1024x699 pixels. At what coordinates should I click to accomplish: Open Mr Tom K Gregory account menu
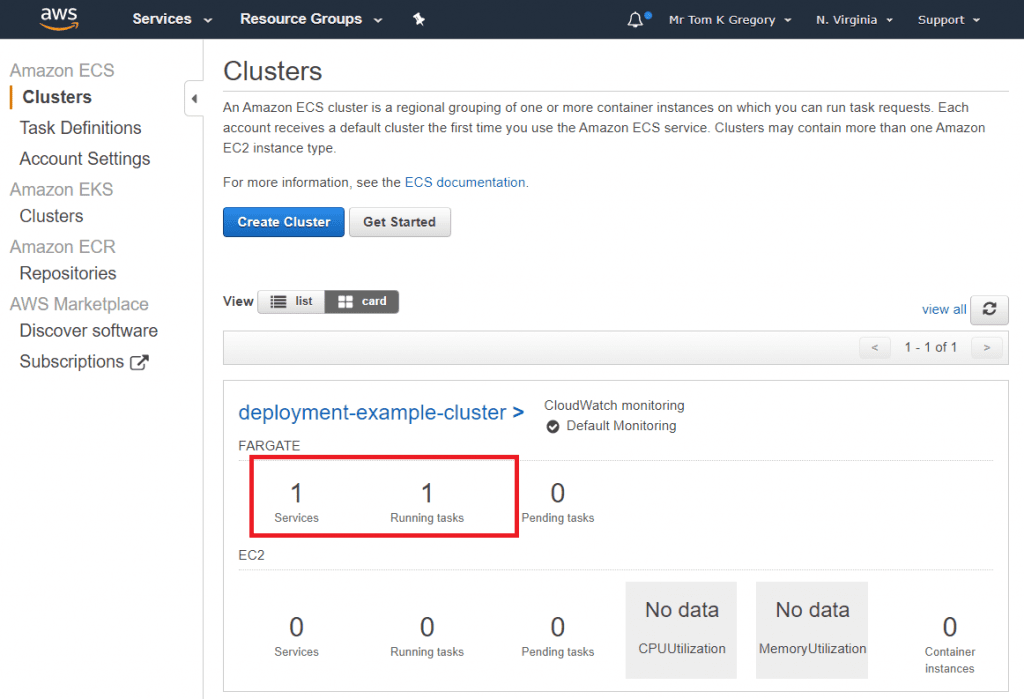tap(729, 20)
